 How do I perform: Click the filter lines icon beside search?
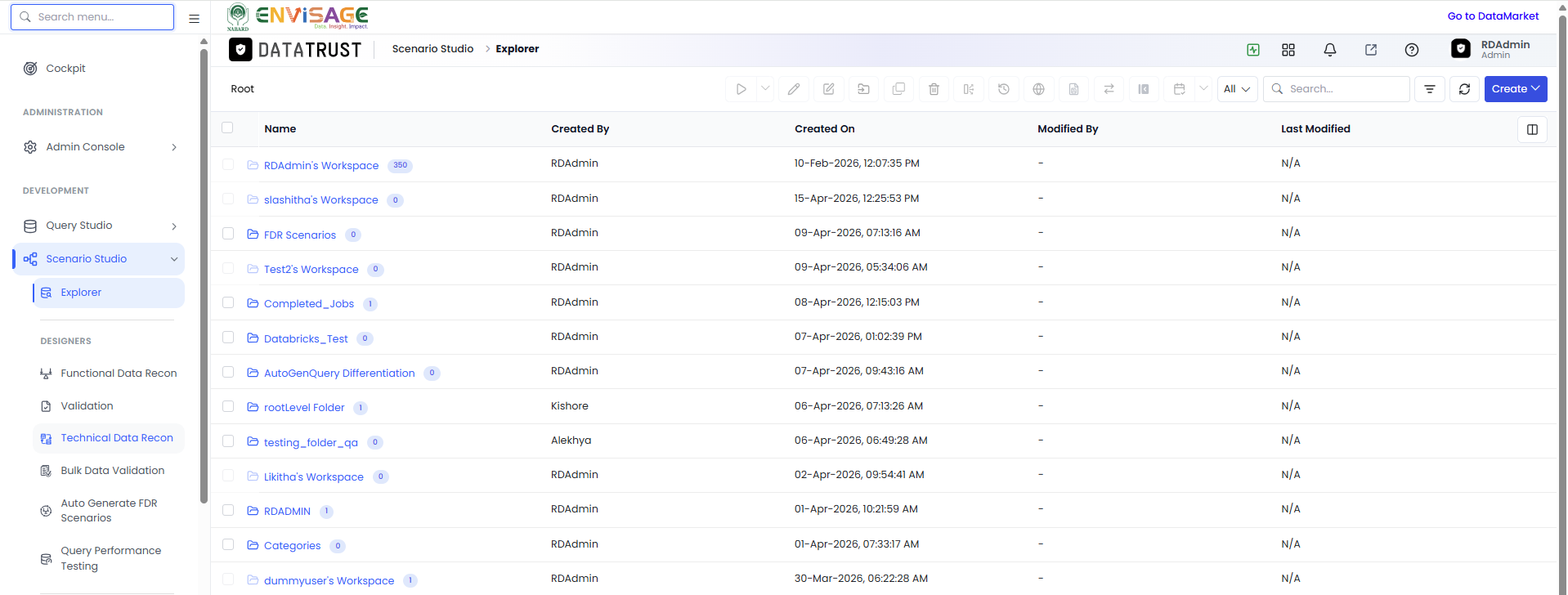point(1430,89)
